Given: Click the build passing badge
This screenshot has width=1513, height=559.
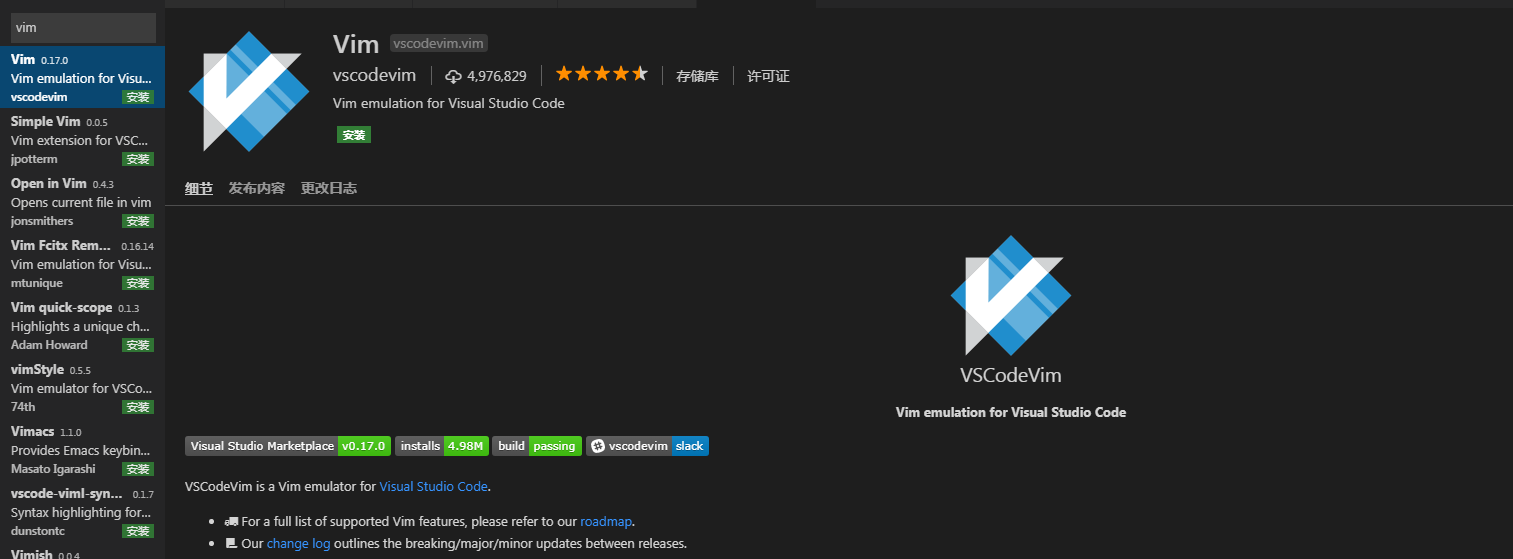Looking at the screenshot, I should pyautogui.click(x=537, y=446).
